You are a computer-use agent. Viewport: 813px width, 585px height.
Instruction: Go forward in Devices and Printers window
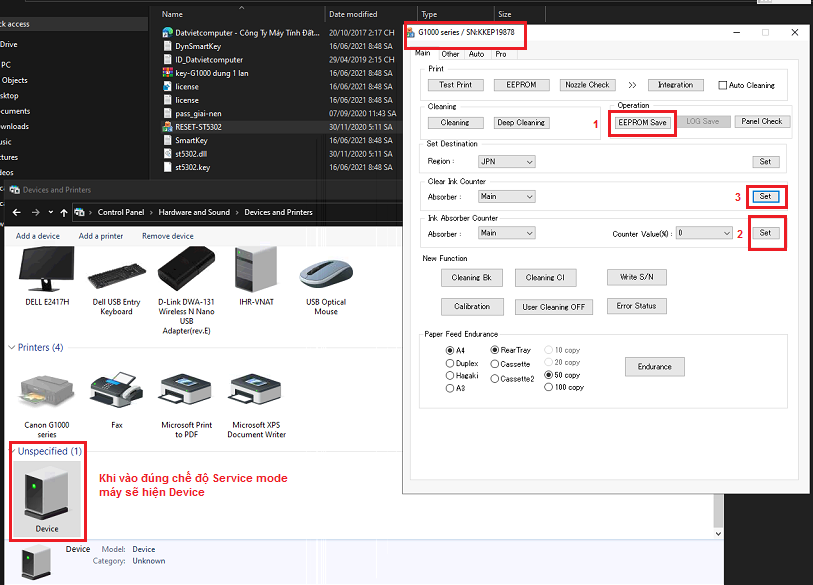coord(35,212)
